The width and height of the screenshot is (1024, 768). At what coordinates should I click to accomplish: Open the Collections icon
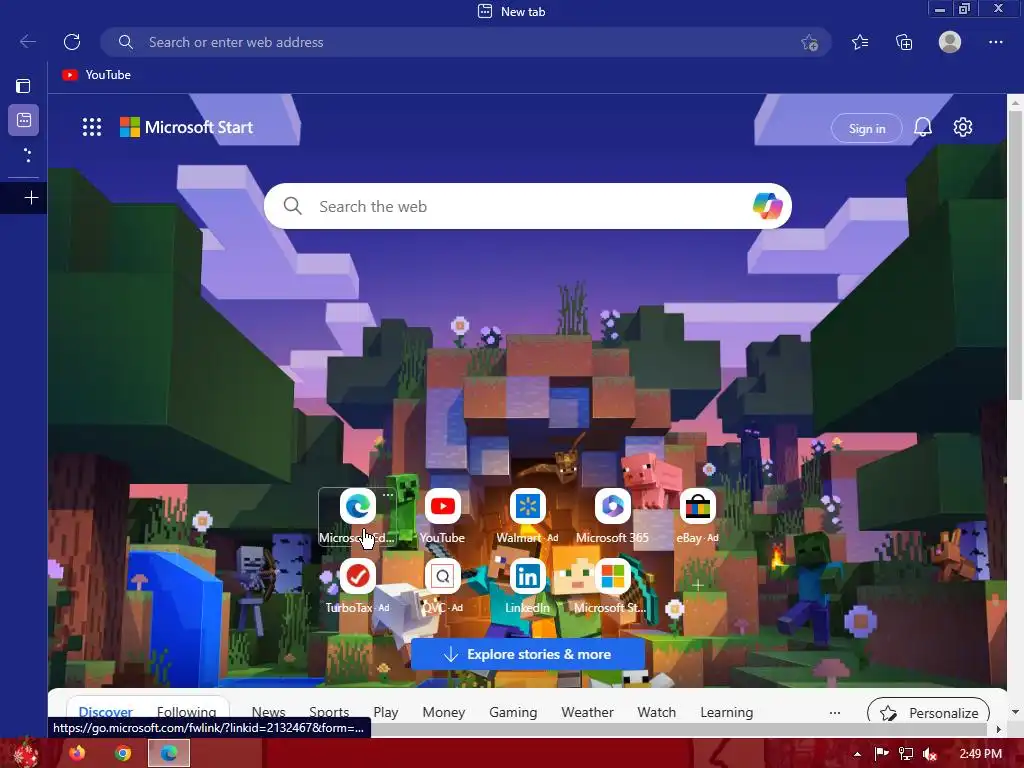tap(904, 42)
